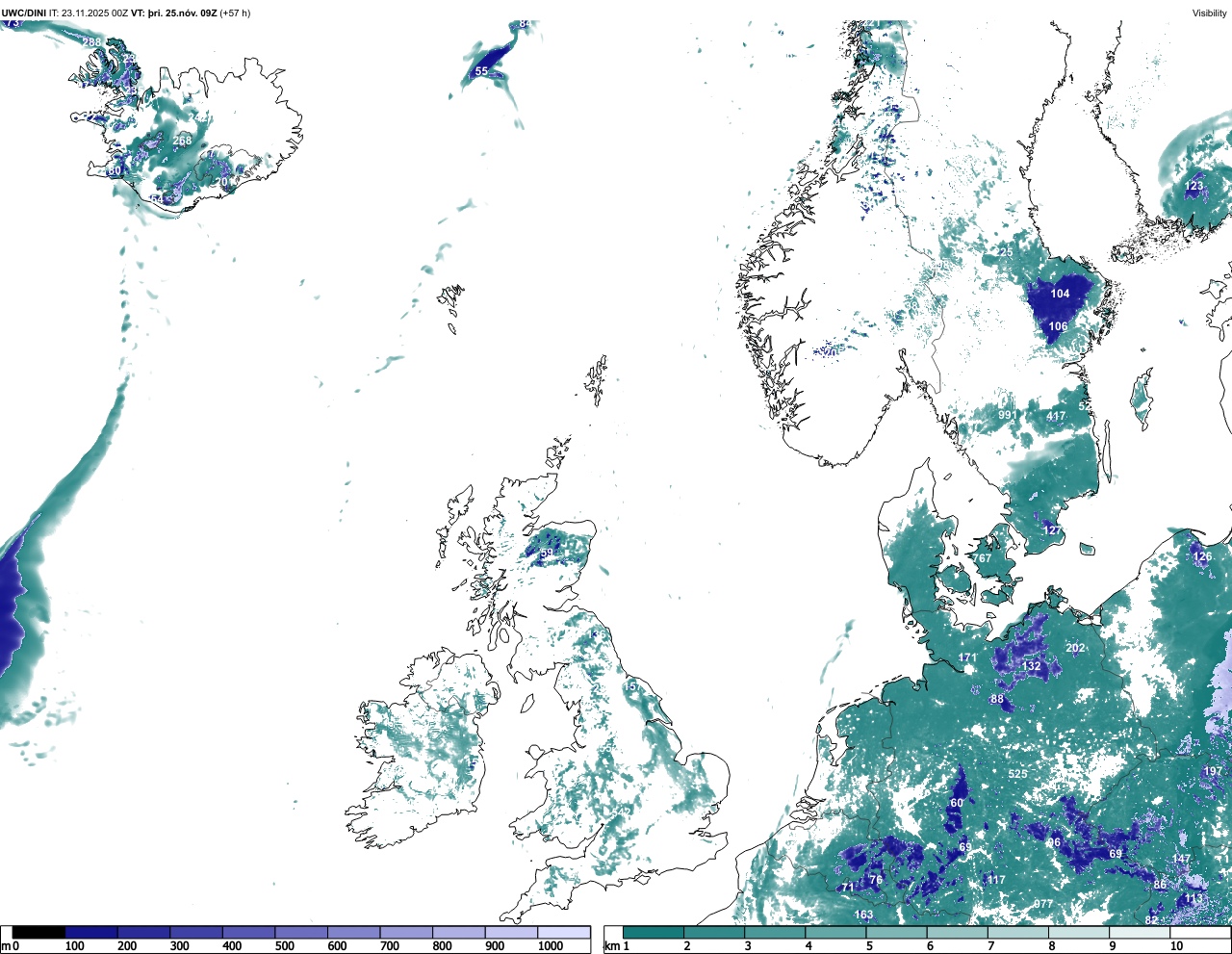Click the valid time 'þri. 25.nóv. 09Z'
This screenshot has height=954, width=1232.
[x=183, y=13]
